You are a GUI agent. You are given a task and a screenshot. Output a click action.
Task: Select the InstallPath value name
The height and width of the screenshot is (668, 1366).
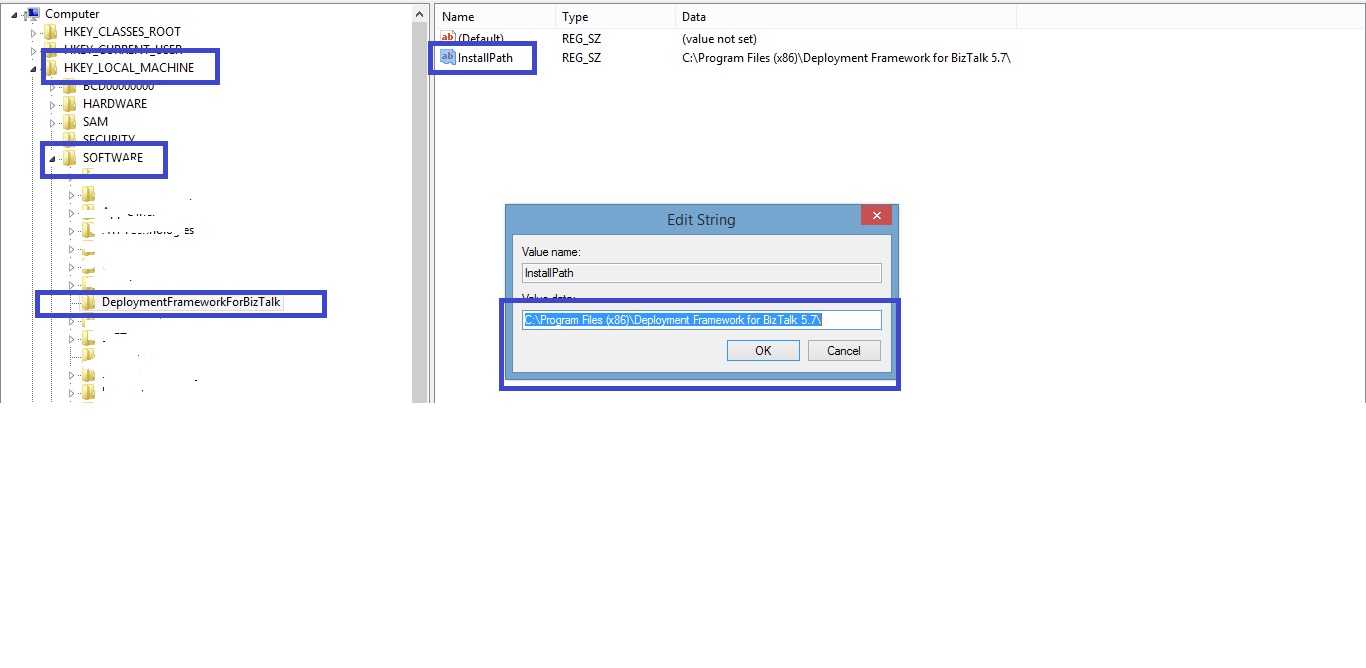coord(485,58)
